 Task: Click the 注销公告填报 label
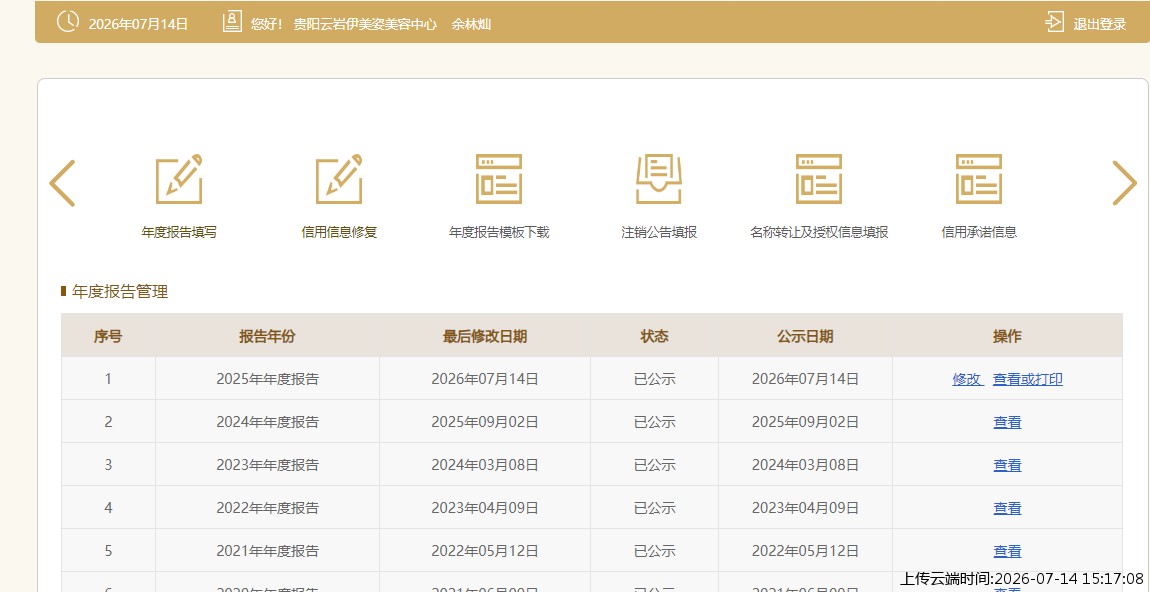click(659, 233)
